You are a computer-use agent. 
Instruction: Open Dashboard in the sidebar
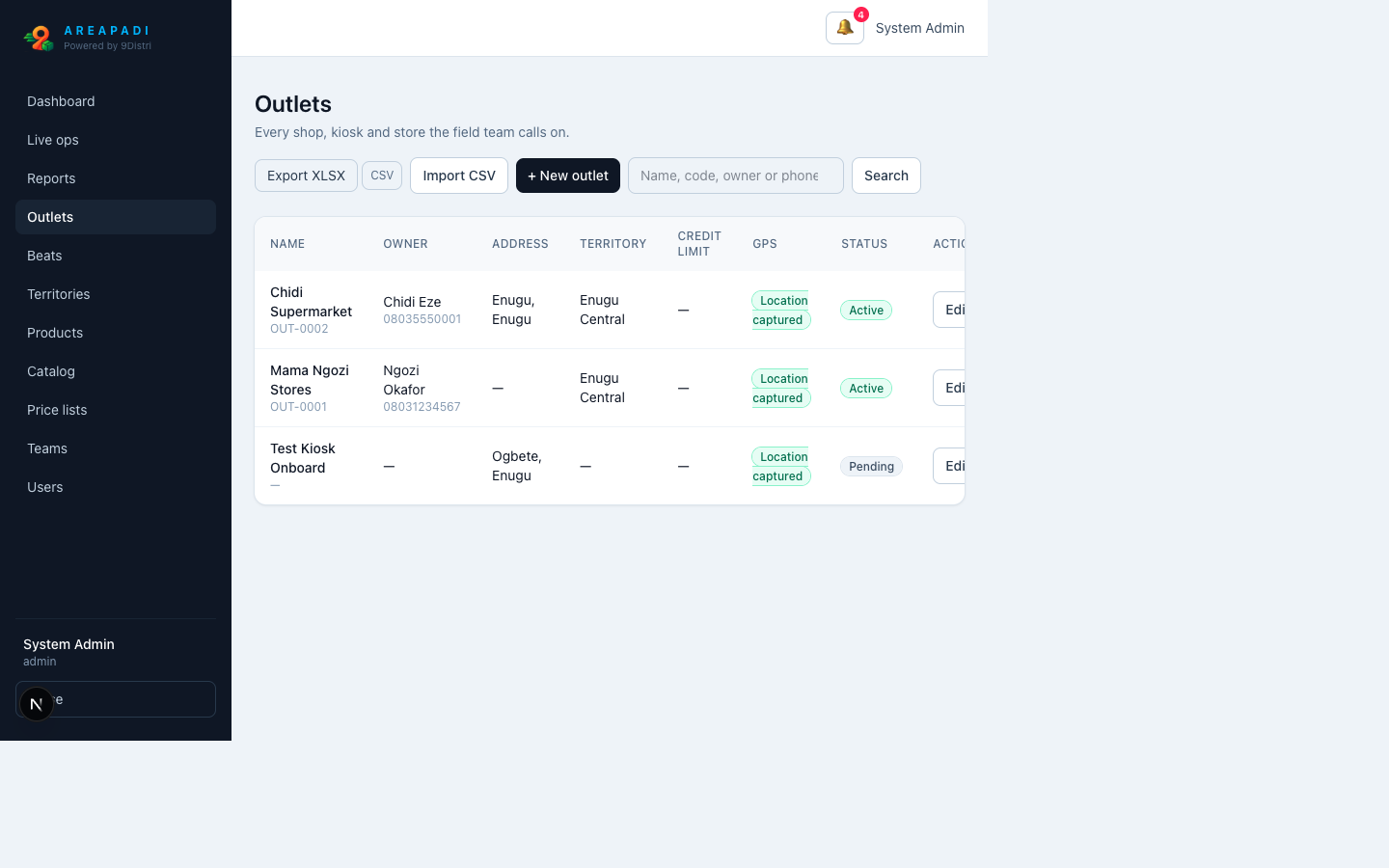[116, 101]
